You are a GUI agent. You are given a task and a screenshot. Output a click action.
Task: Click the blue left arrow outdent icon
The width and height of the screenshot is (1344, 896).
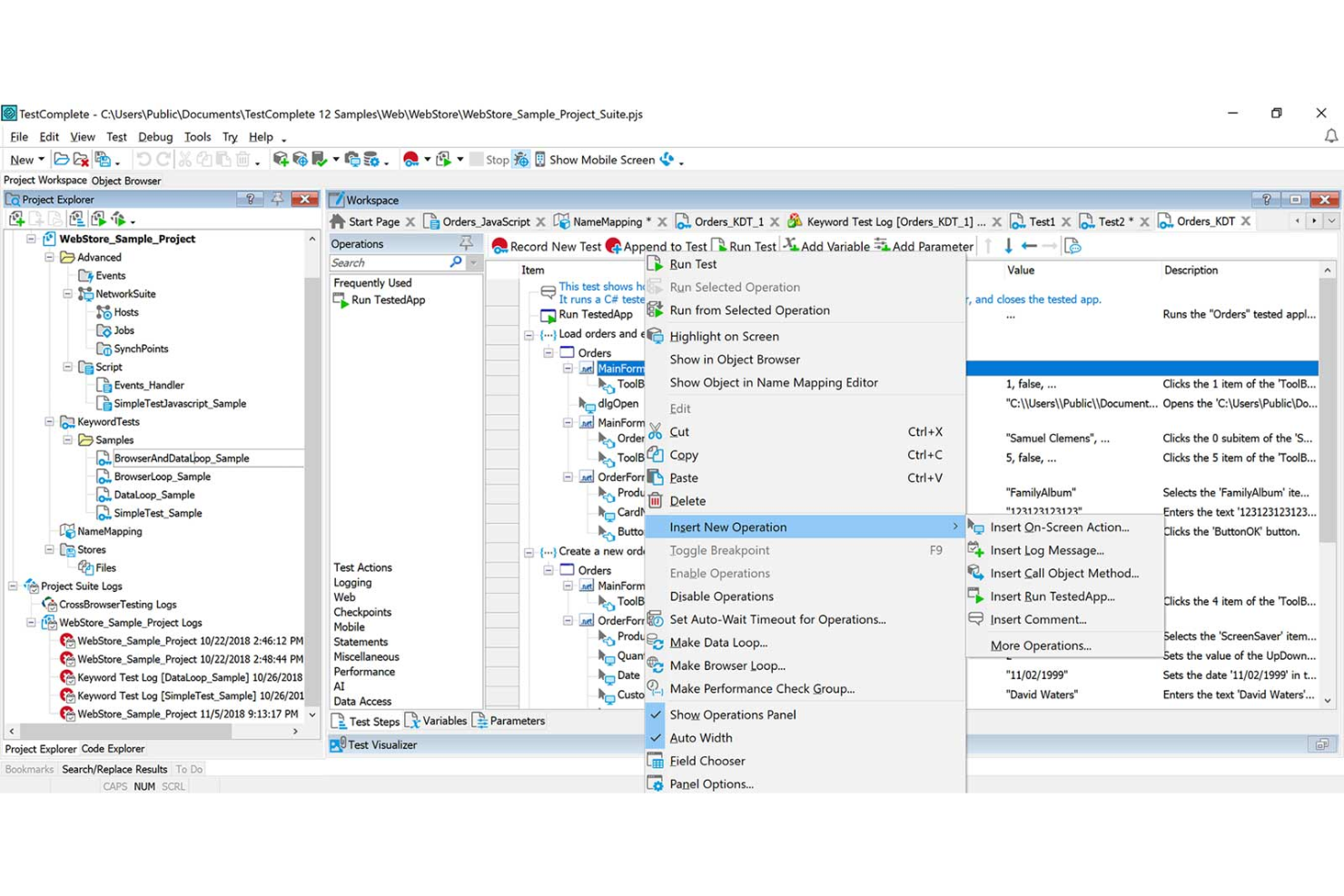tap(1029, 246)
